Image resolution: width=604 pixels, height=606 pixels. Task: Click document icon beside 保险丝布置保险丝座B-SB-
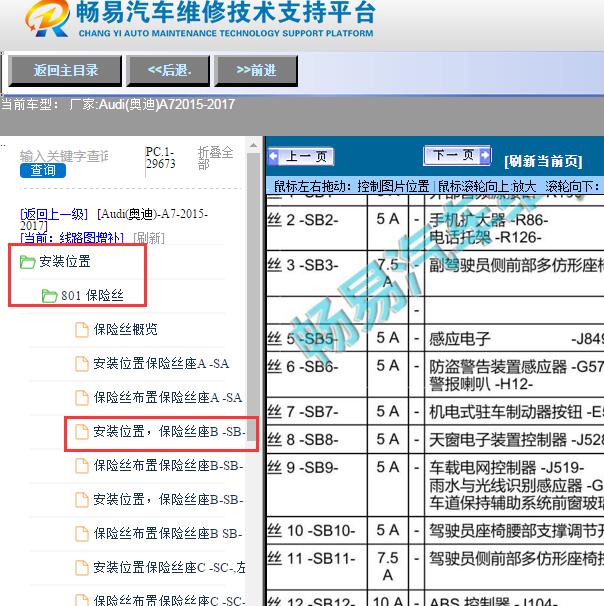(82, 466)
